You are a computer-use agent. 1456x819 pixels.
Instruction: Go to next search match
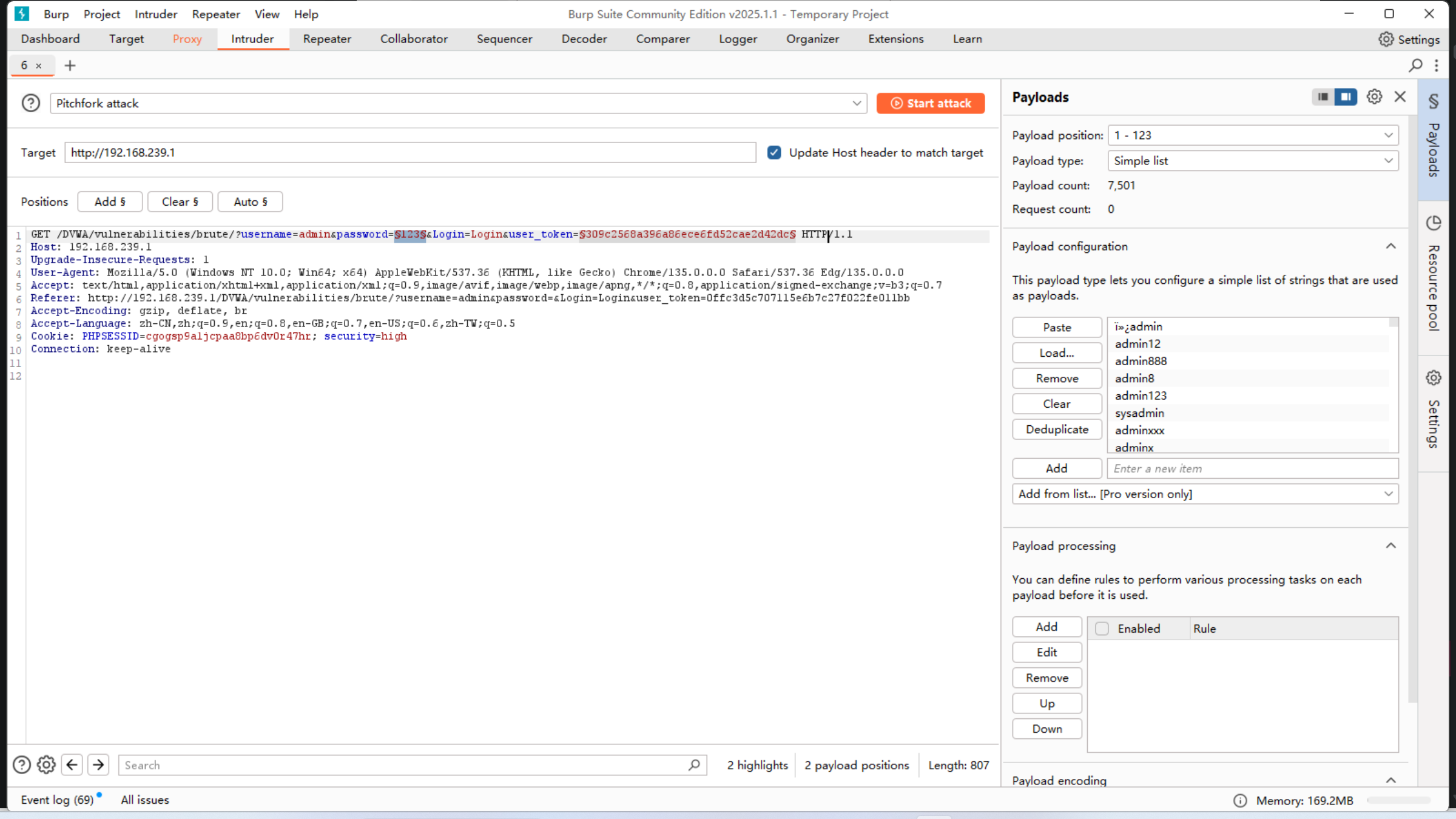98,765
